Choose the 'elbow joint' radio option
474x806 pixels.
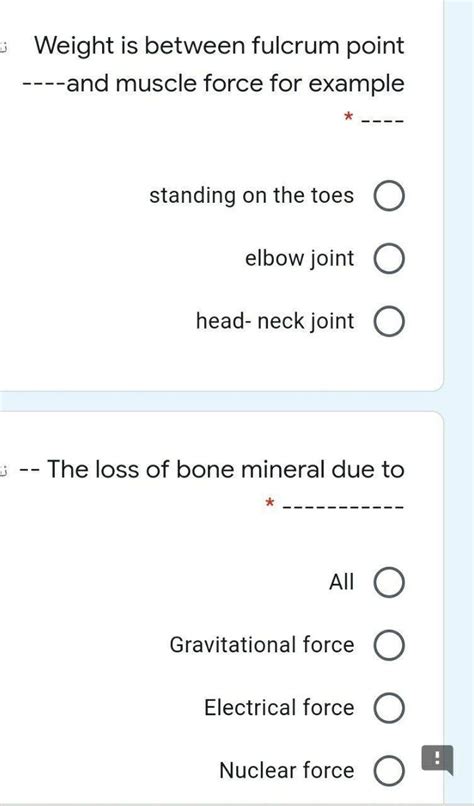[389, 259]
